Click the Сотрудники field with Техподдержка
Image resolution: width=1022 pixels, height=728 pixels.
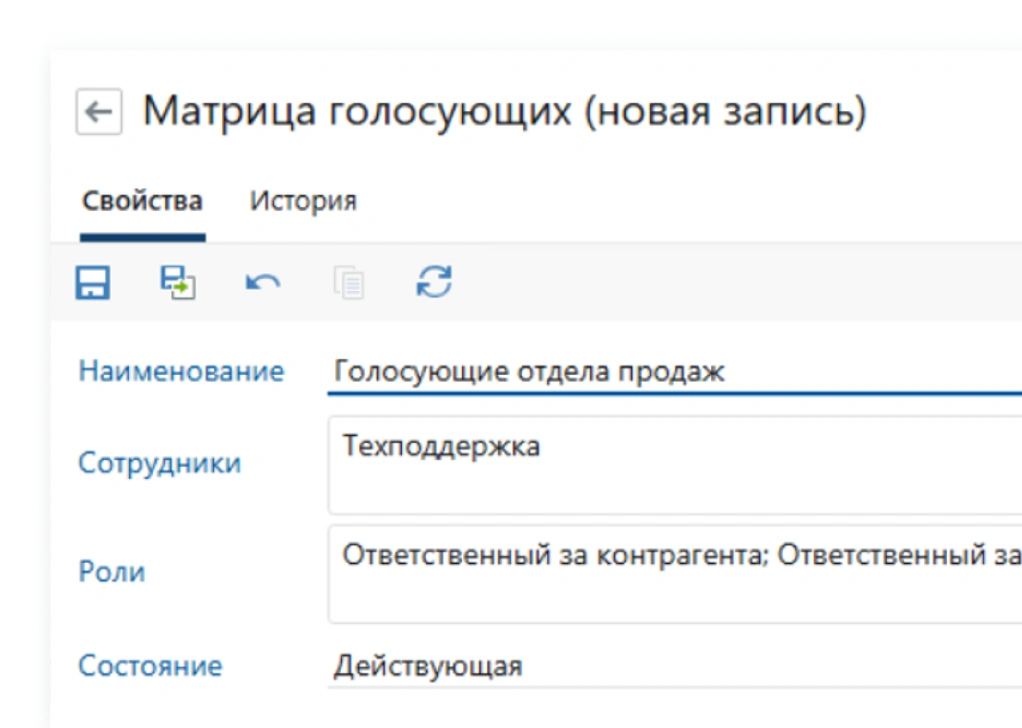pyautogui.click(x=675, y=465)
